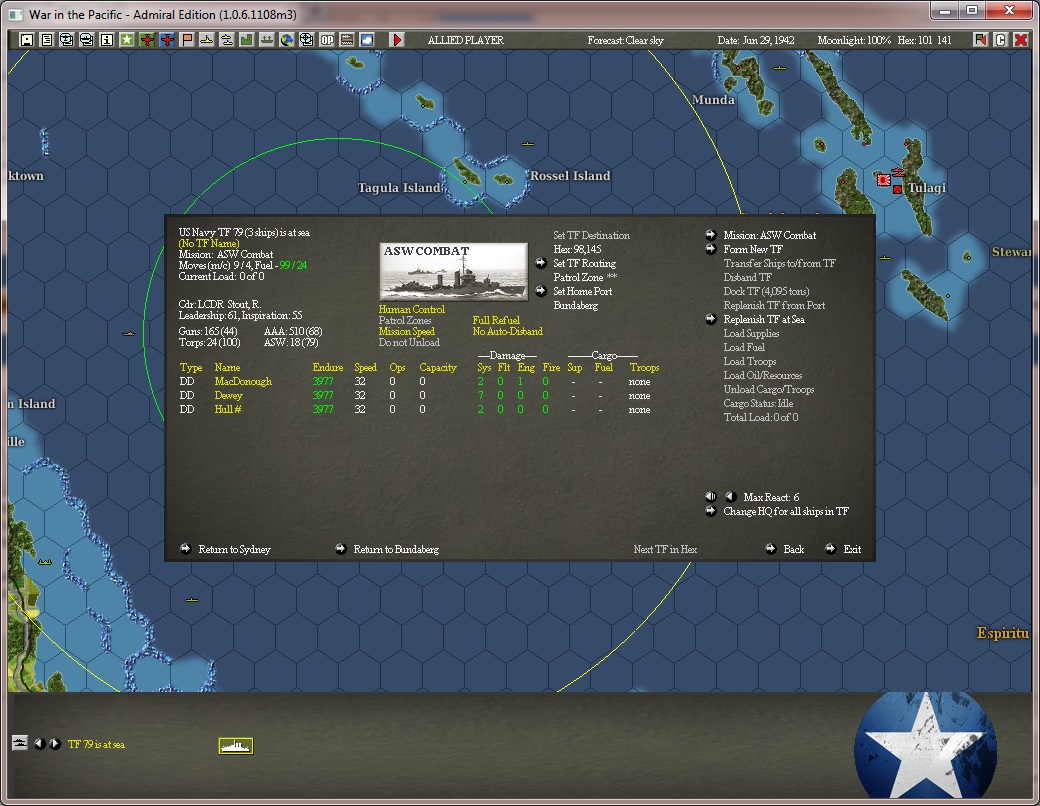1040x806 pixels.
Task: Click the crosshair globe toolbar icon
Action: 306,40
